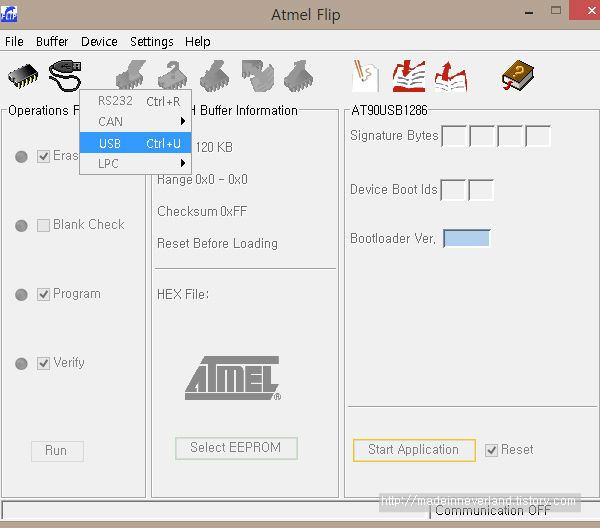Viewport: 600px width, 528px height.
Task: Click the greyed Blank Check Target Memory icon
Action: click(173, 75)
